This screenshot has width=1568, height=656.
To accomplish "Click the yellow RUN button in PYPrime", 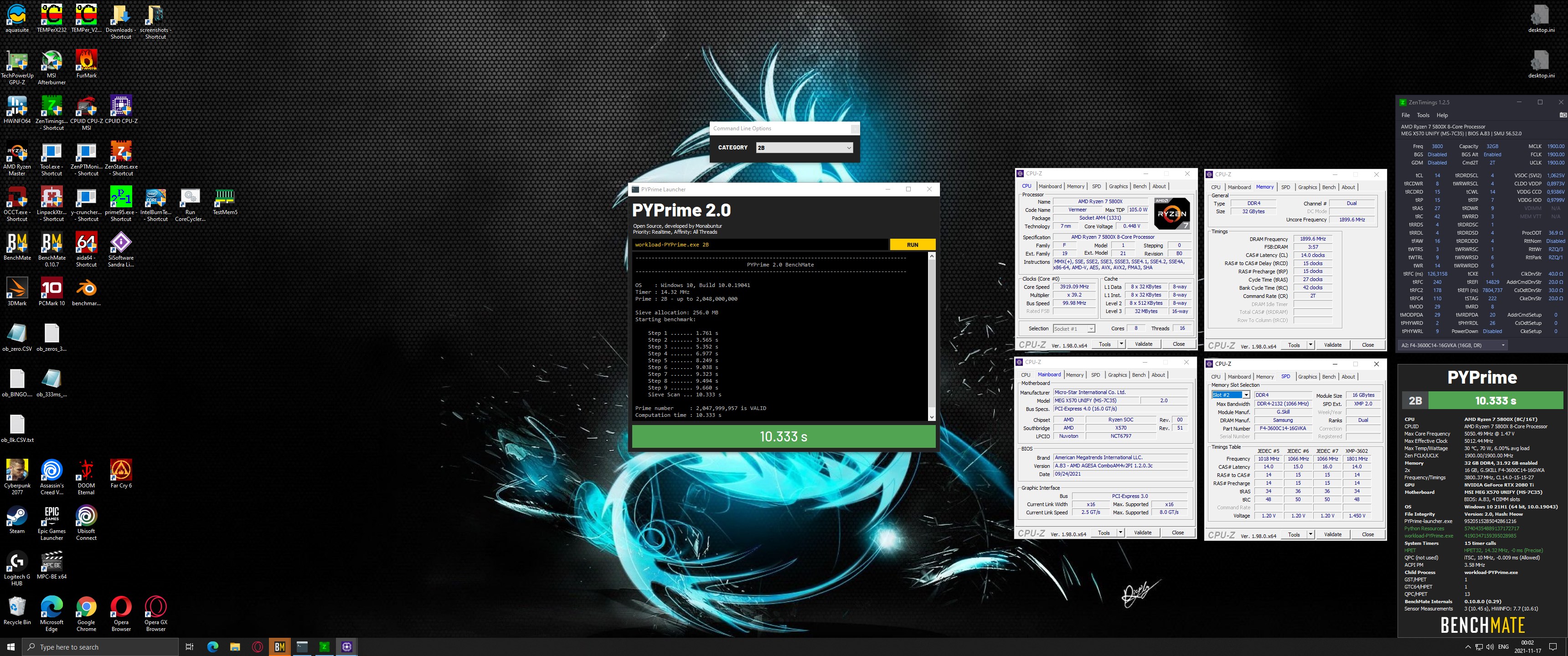I will click(x=913, y=245).
